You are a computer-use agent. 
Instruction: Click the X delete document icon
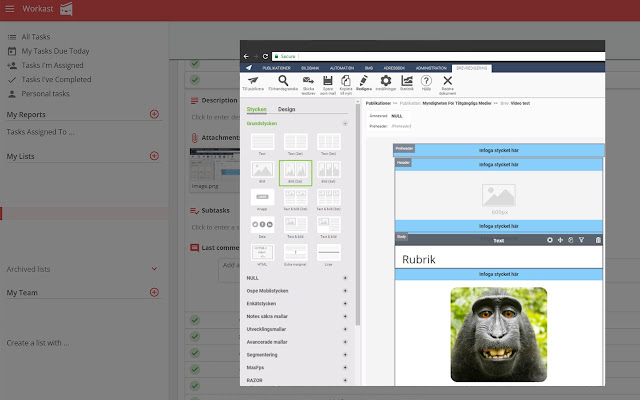point(448,80)
